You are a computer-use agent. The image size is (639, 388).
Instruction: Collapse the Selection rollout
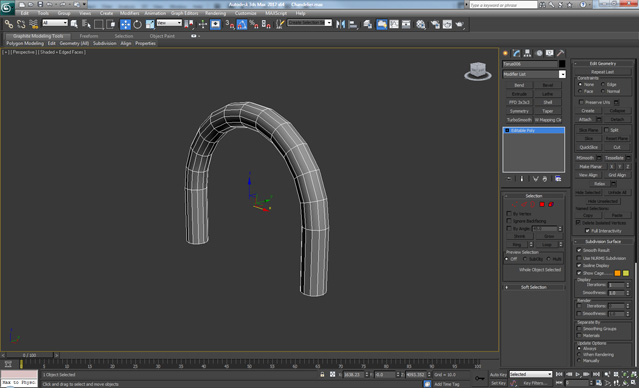[x=533, y=196]
